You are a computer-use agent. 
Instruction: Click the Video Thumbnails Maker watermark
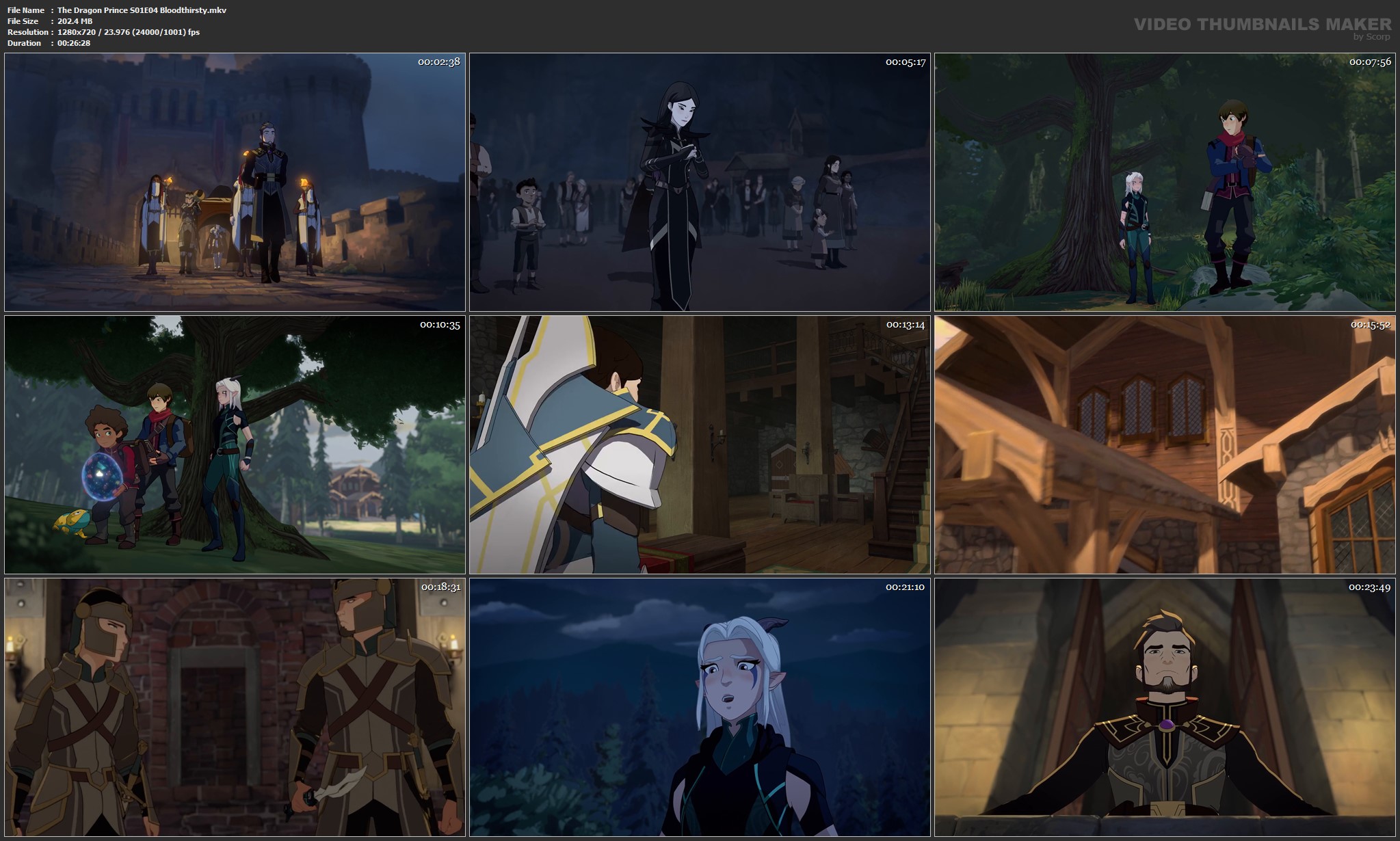pos(1262,24)
